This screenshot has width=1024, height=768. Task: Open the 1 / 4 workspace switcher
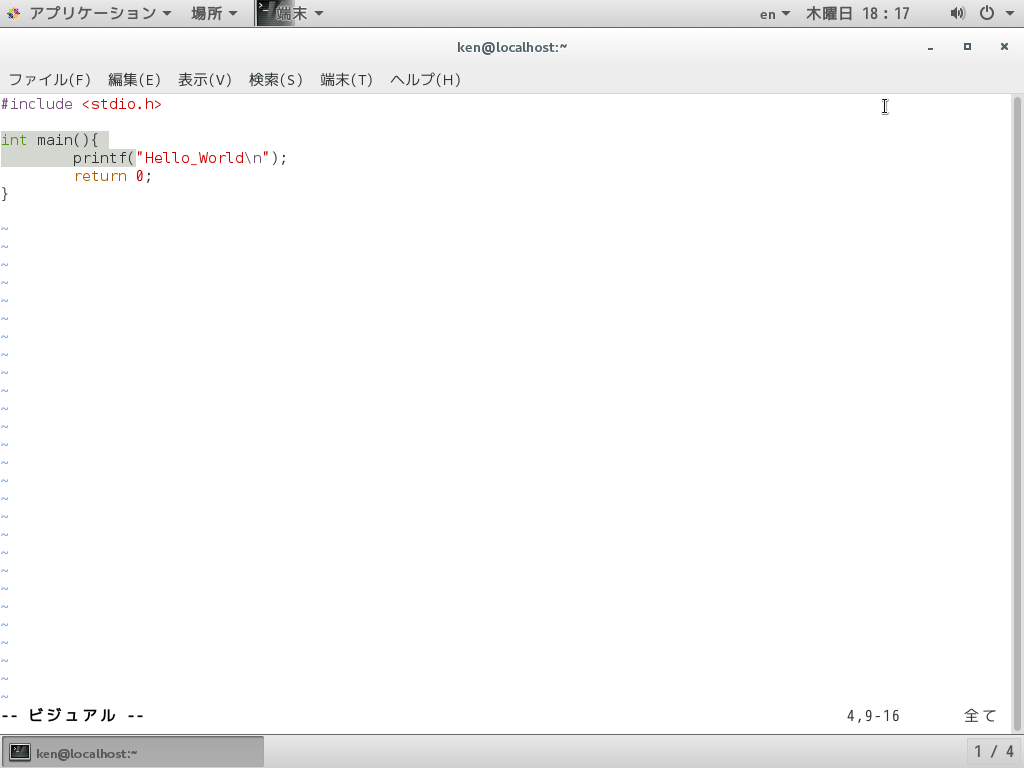click(994, 752)
